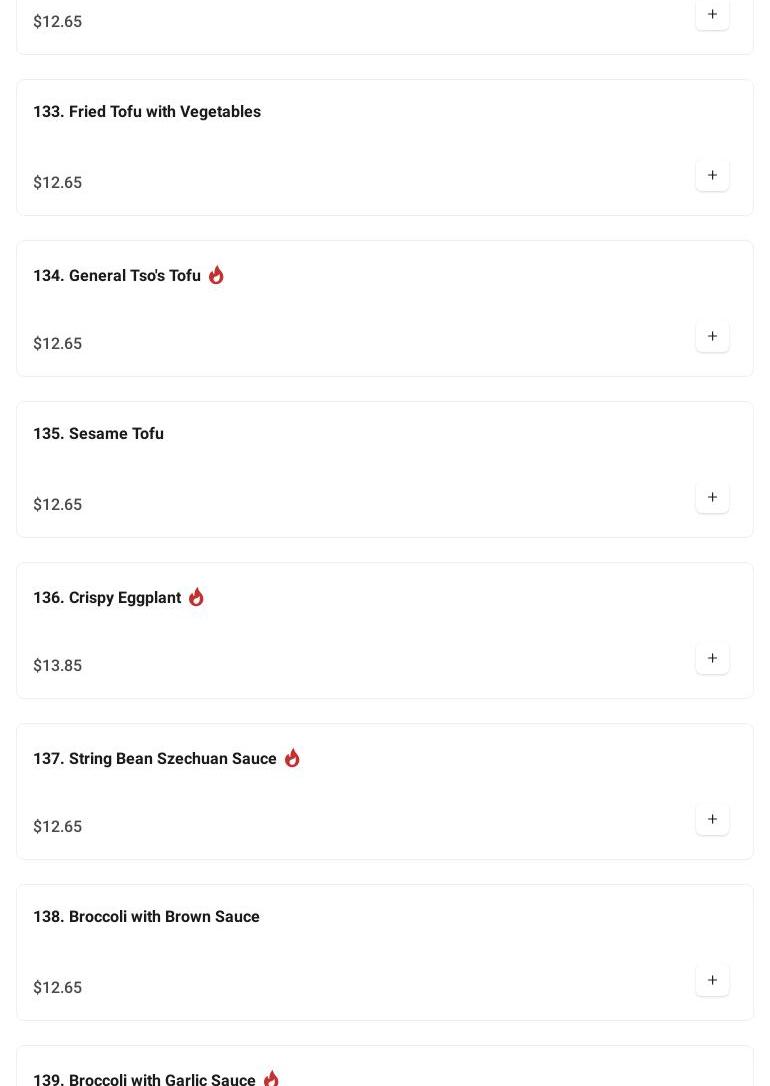The image size is (770, 1086).
Task: View 137. String Bean Szechuan Sauce
Action: tap(155, 759)
